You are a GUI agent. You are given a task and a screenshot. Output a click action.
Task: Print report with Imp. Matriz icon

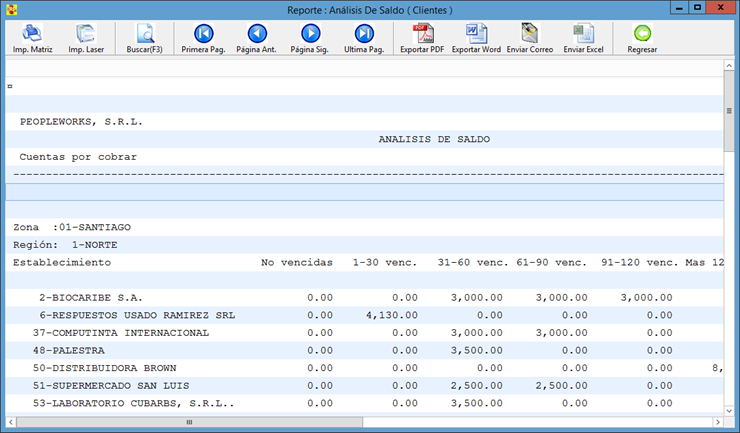32,37
